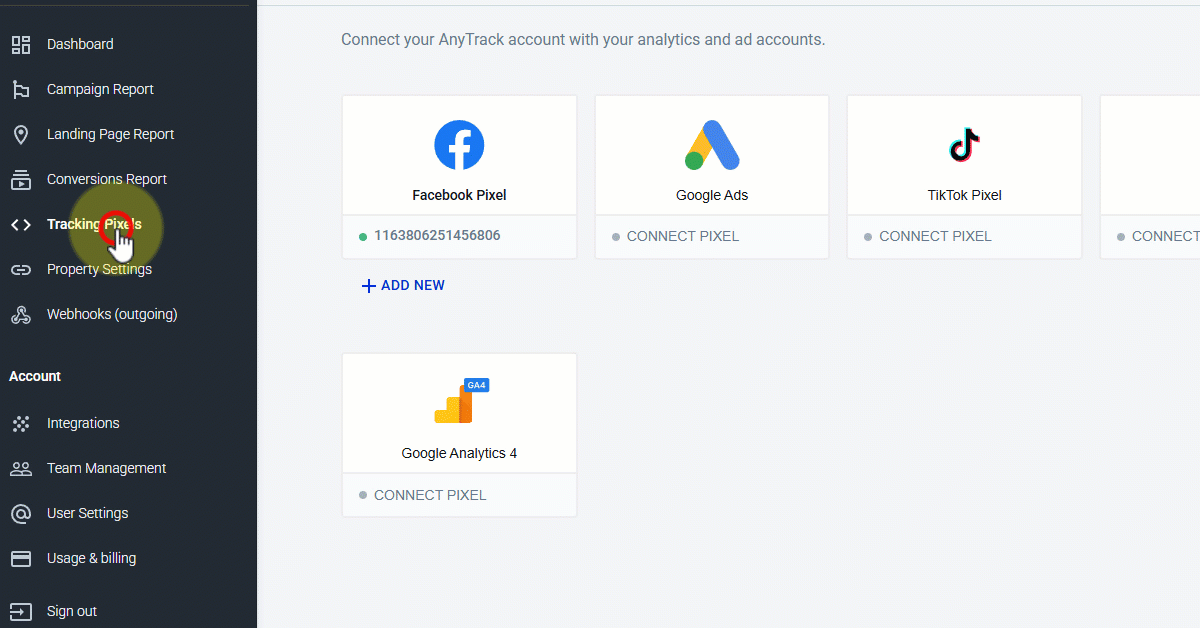Go to Integrations

click(x=83, y=423)
